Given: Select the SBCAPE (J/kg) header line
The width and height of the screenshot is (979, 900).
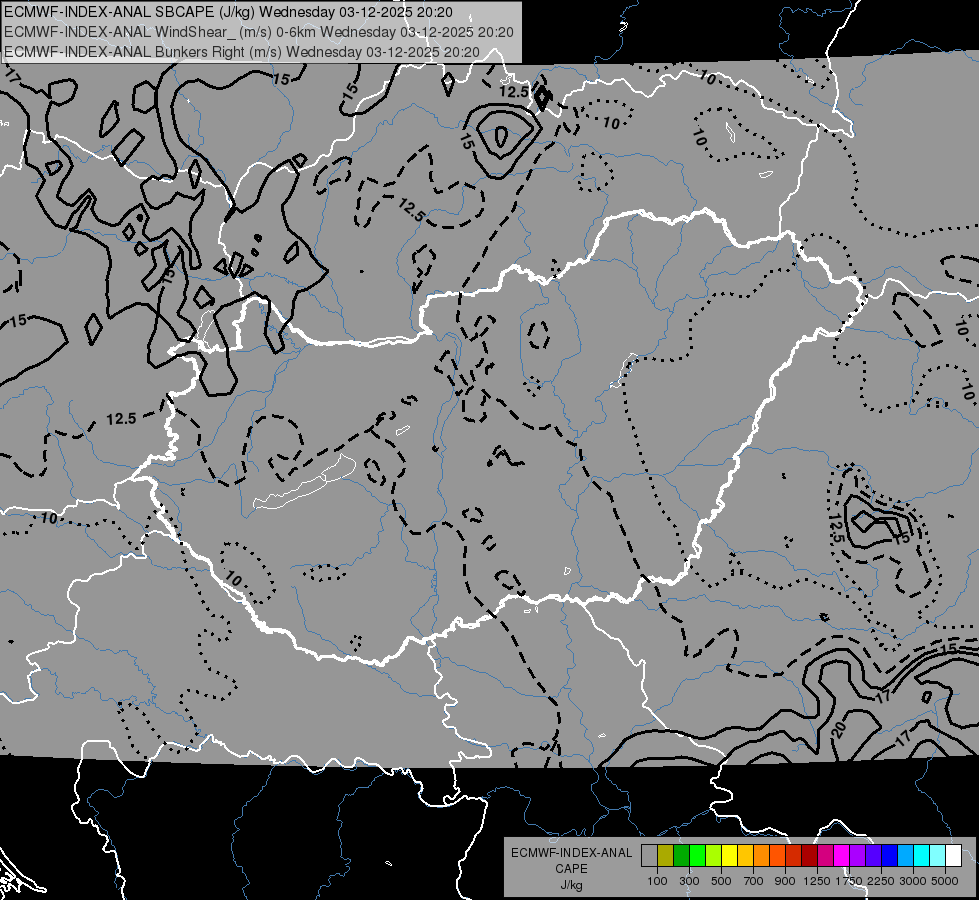Looking at the screenshot, I should point(229,12).
